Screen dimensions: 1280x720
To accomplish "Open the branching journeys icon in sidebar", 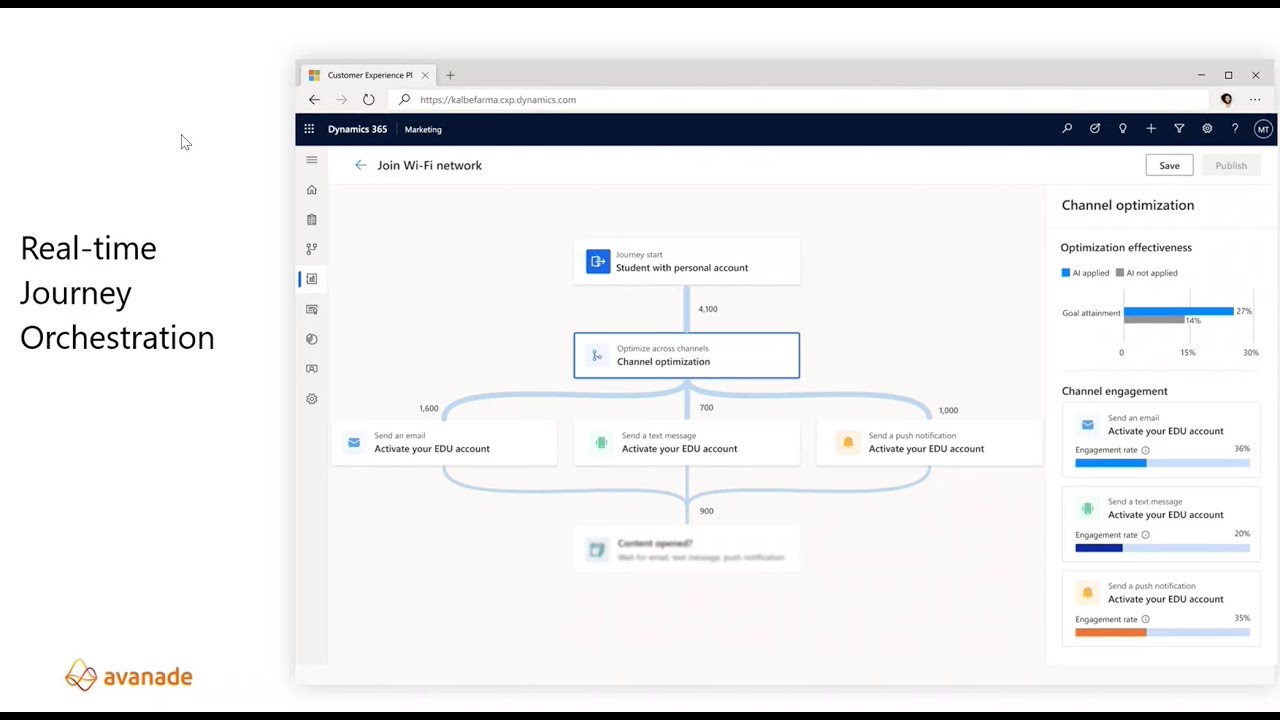I will point(312,249).
